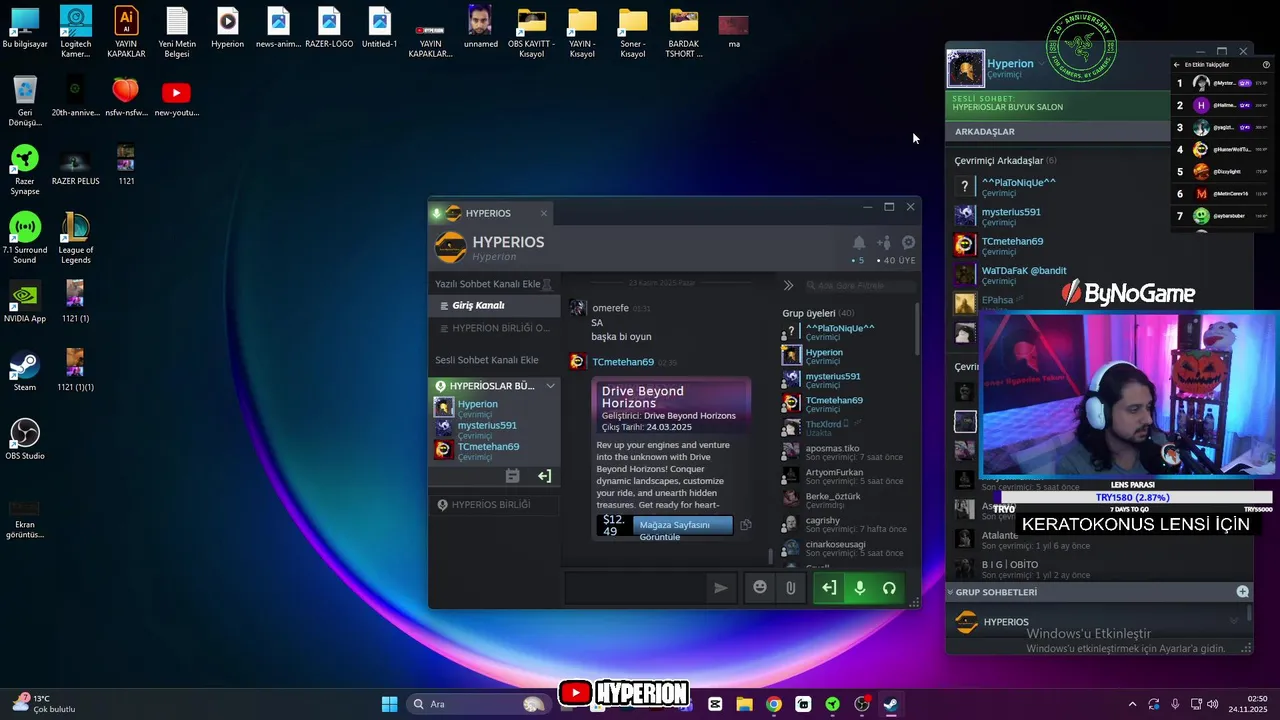Click Mağaza Sayfasını Görüntüle button
The height and width of the screenshot is (720, 1280).
683,526
